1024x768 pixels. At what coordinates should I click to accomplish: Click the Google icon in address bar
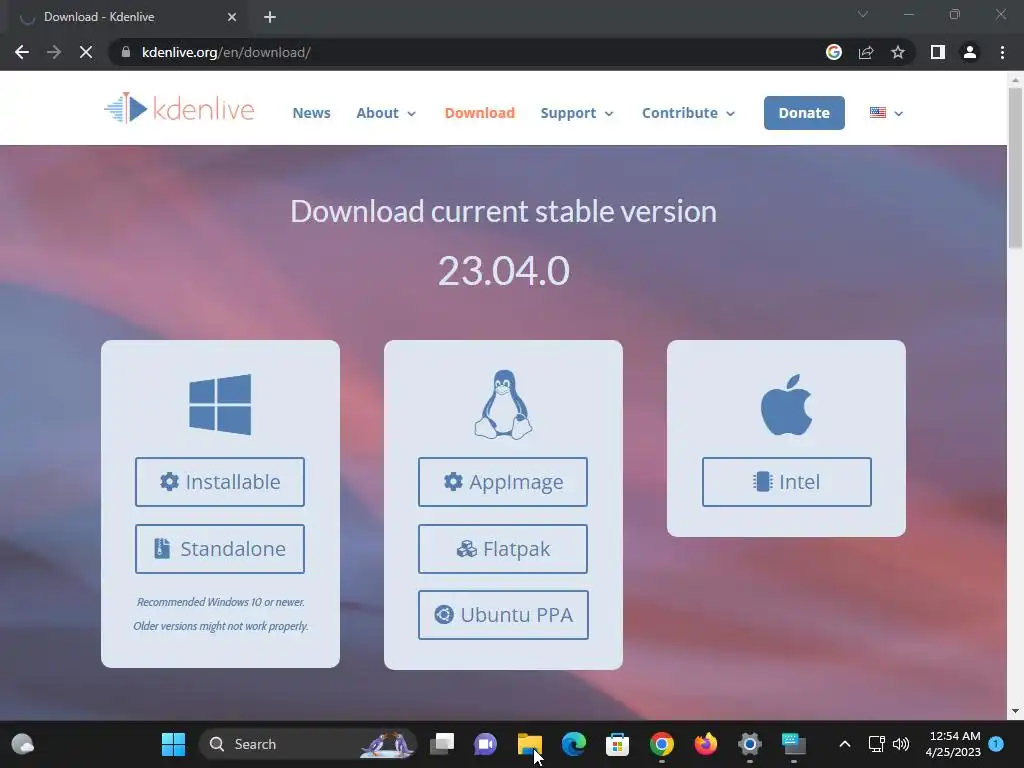coord(834,52)
